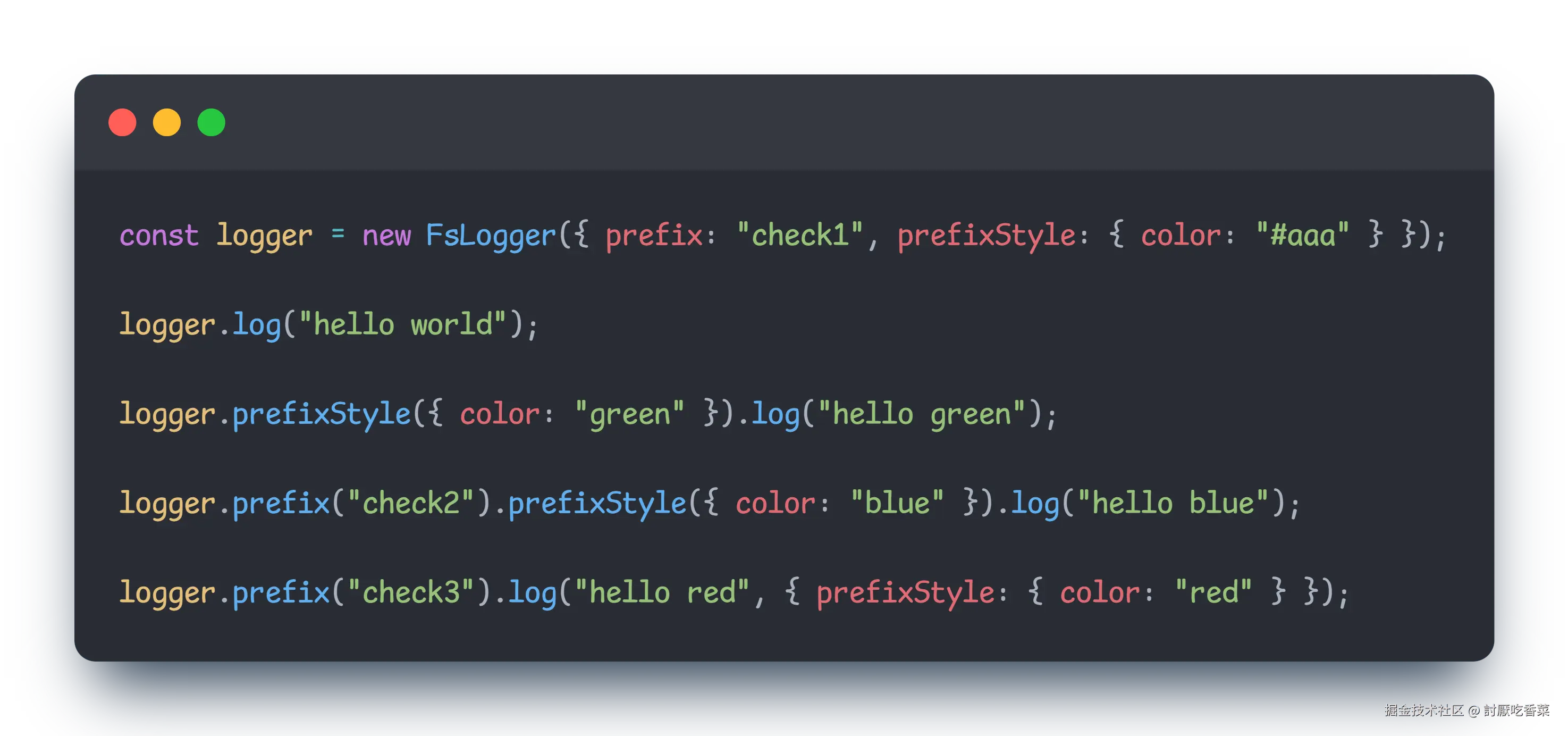1568x736 pixels.
Task: Click the green maximize window dot
Action: click(x=211, y=122)
